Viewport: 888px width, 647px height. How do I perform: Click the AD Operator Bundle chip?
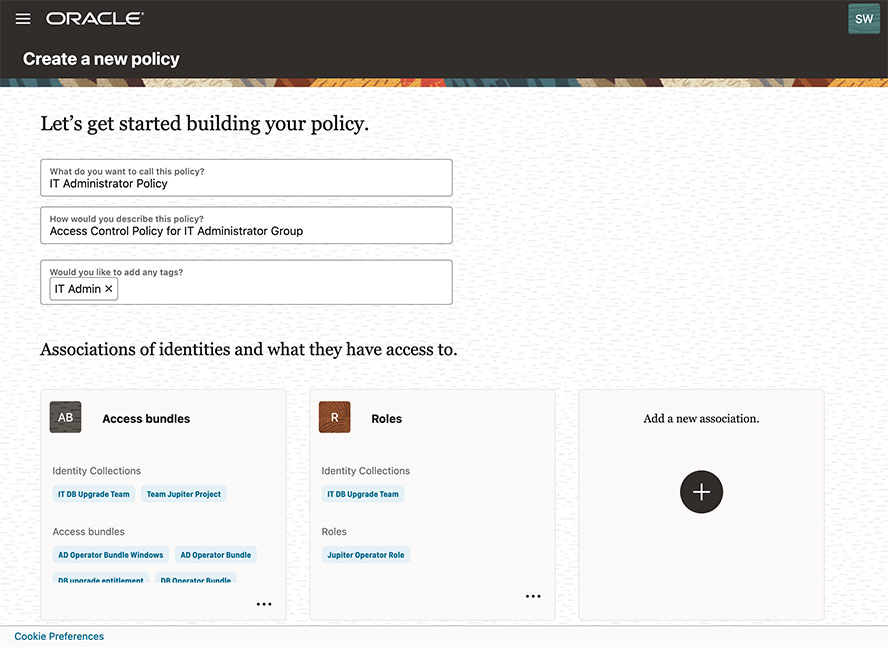pyautogui.click(x=215, y=555)
